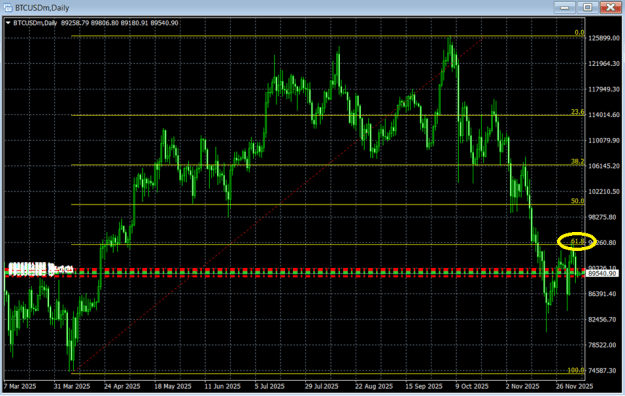The height and width of the screenshot is (396, 625).
Task: Click the 11 Jun 2025 date label
Action: tap(222, 386)
